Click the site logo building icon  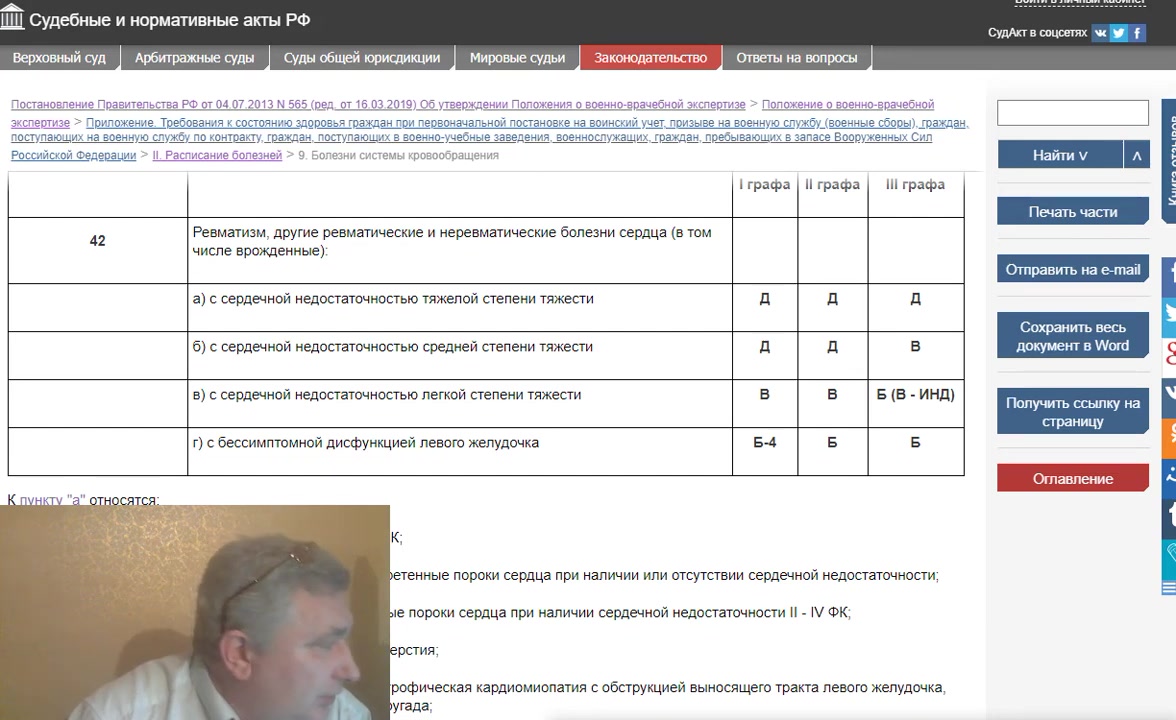pyautogui.click(x=13, y=18)
